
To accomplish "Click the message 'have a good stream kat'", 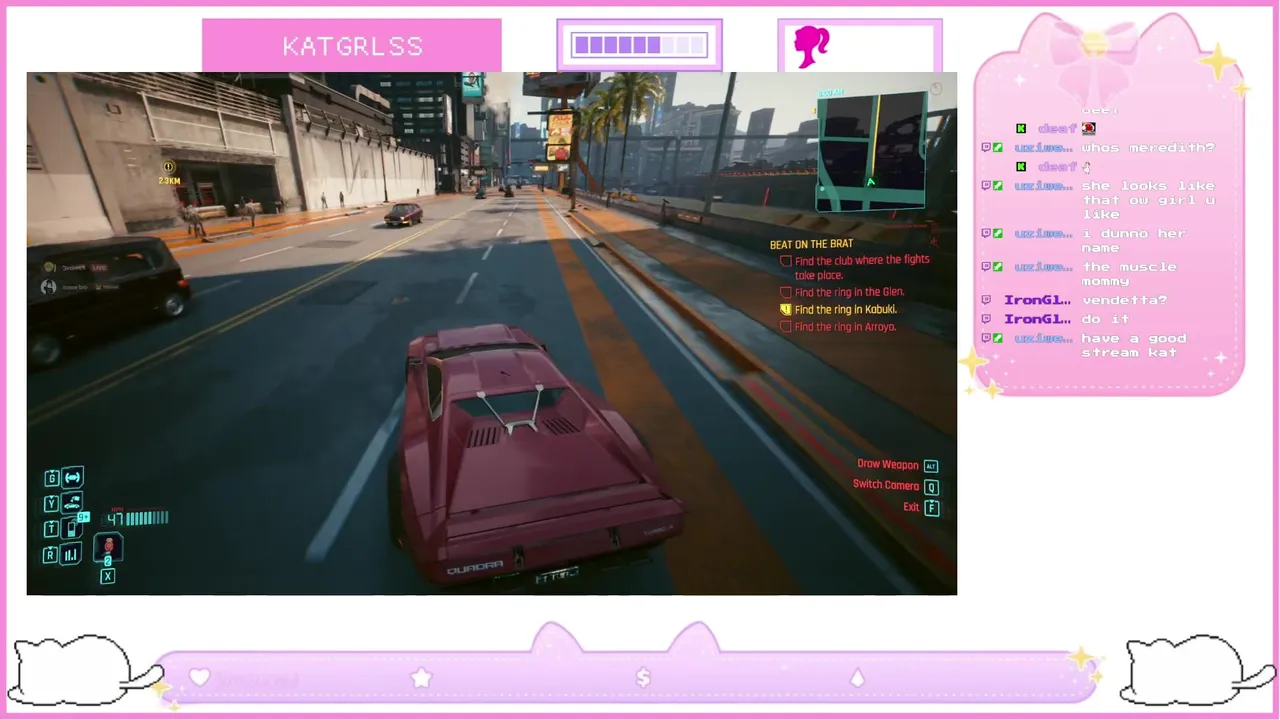I will pyautogui.click(x=1133, y=345).
